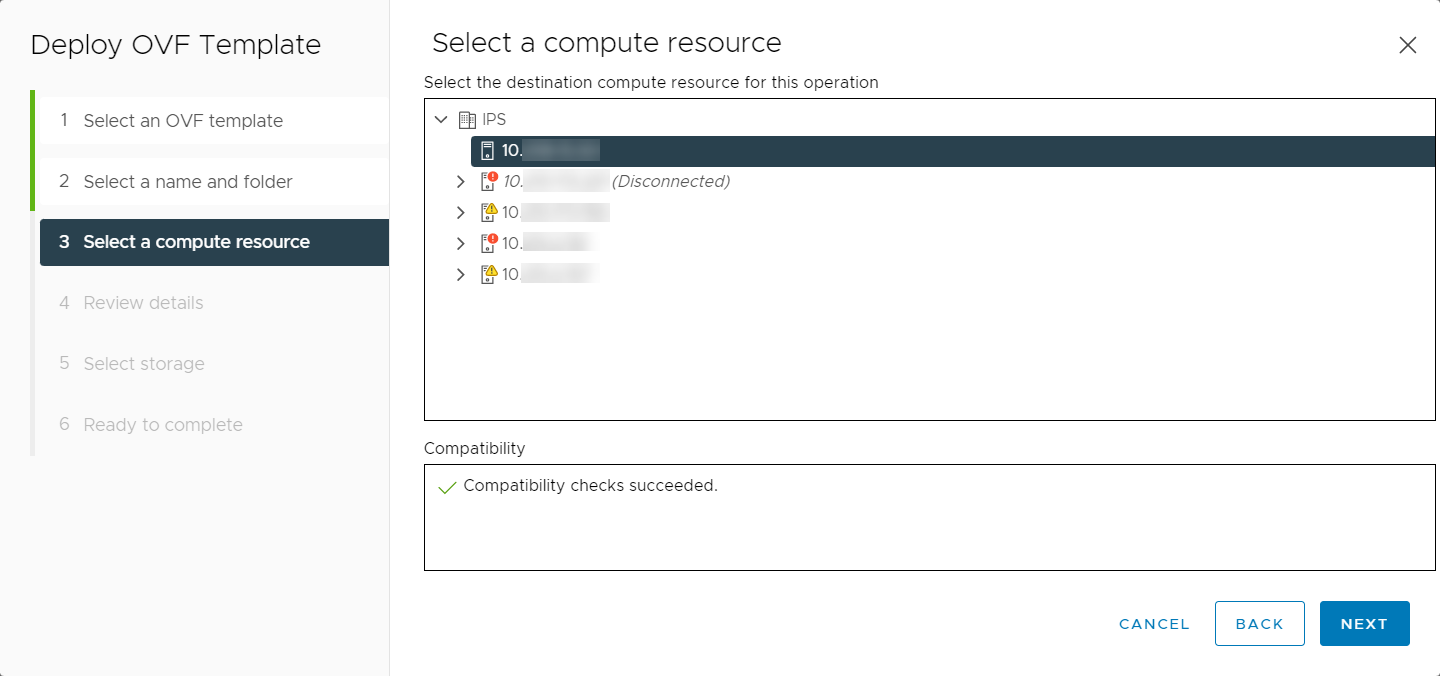Click the "Compatibility checks succeeded." message
The height and width of the screenshot is (676, 1440).
(591, 486)
